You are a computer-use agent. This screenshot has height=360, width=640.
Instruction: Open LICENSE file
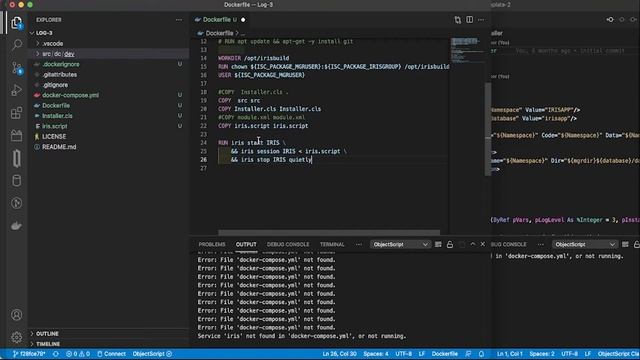[54, 136]
